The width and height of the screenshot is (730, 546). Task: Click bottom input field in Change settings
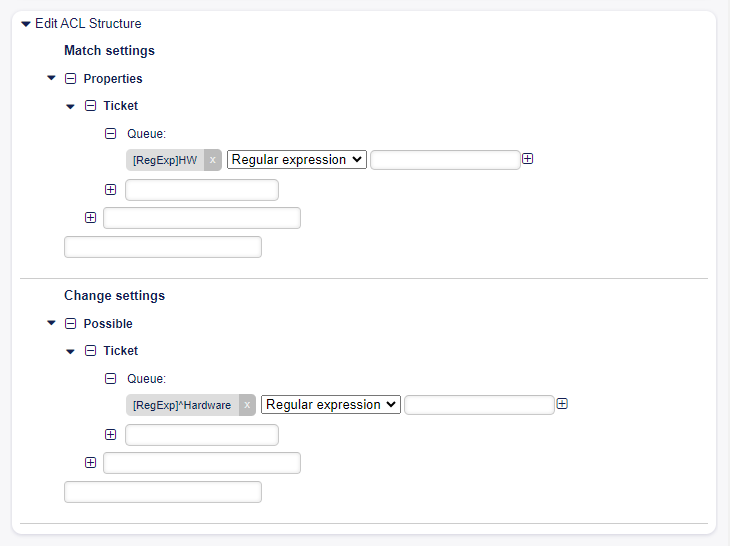(162, 492)
